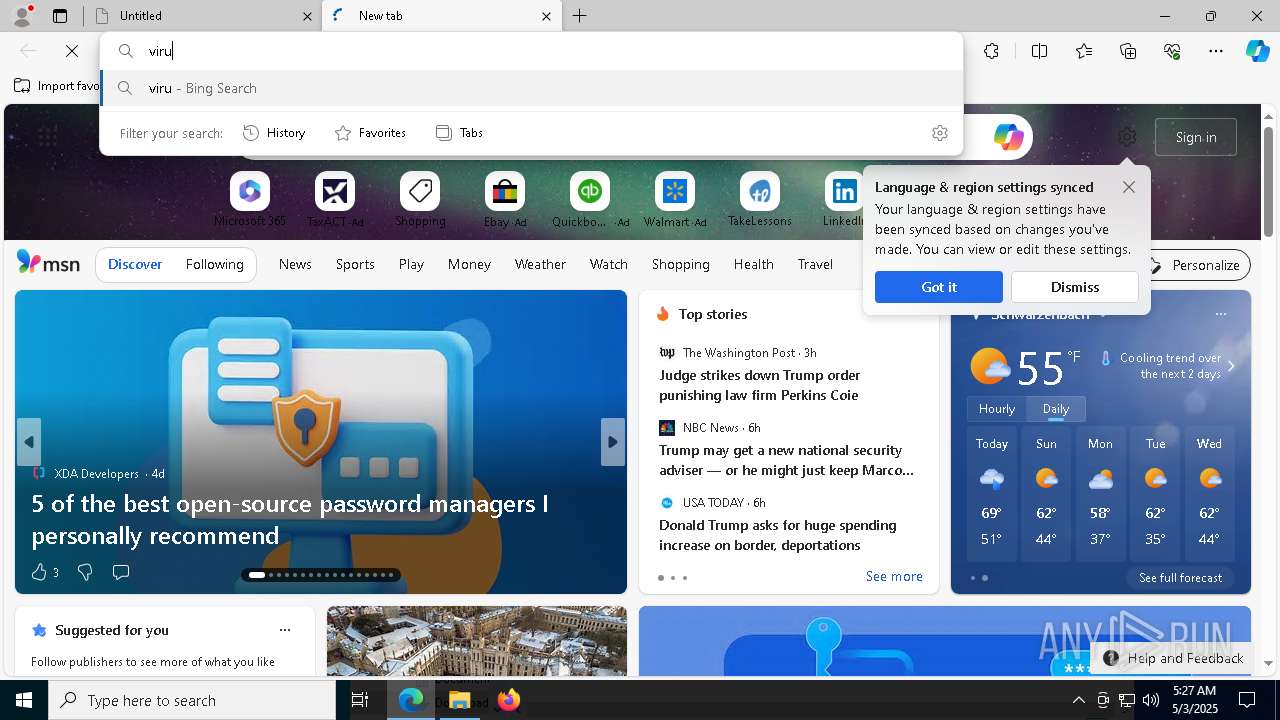Open the TakeLessons quick link tile
The height and width of the screenshot is (720, 1280).
point(760,200)
